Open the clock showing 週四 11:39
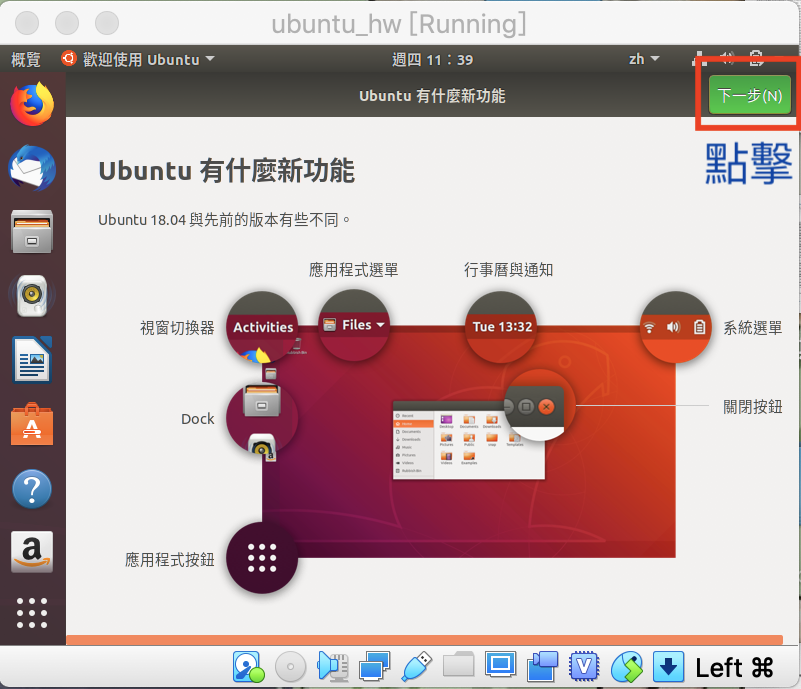Viewport: 801px width, 689px height. click(x=432, y=60)
